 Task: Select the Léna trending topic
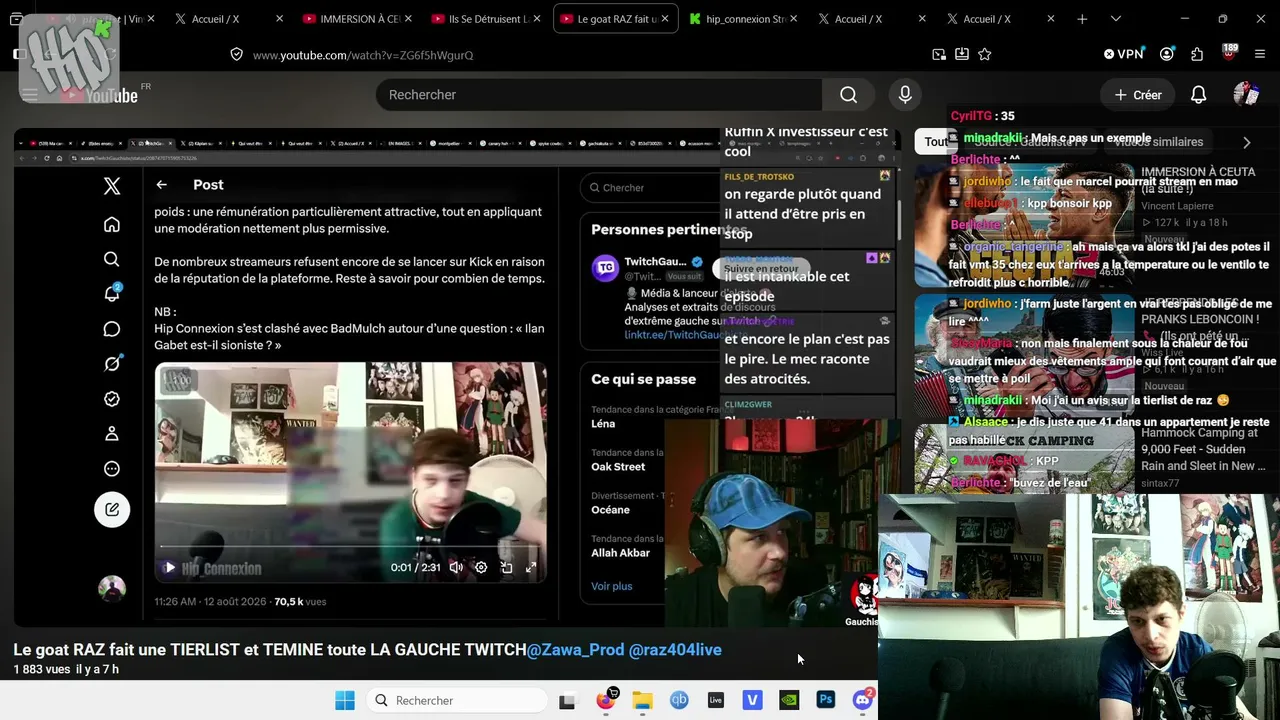coord(603,424)
